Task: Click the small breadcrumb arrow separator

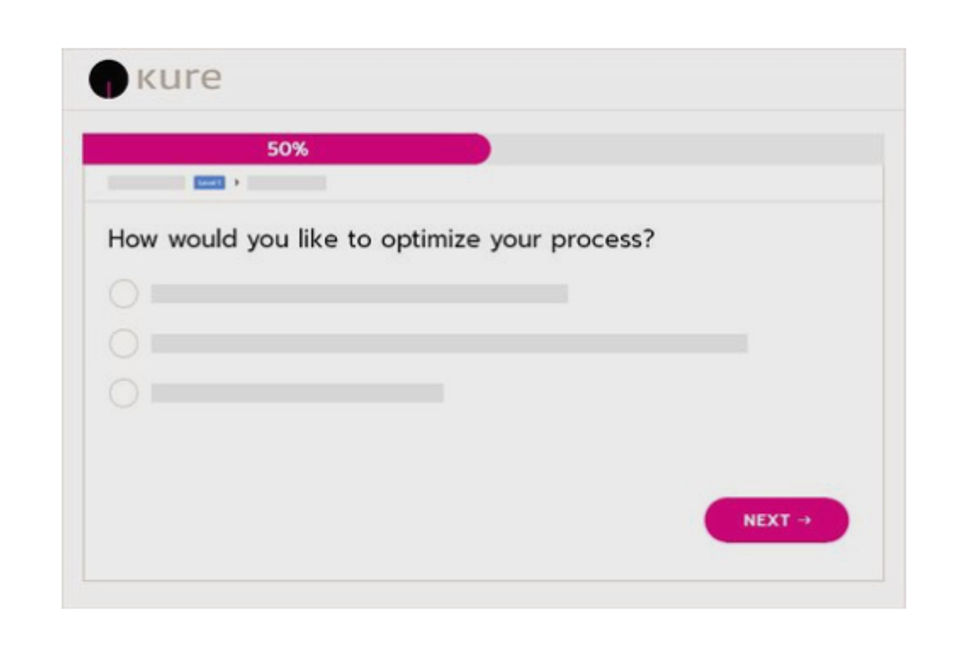Action: coord(236,183)
